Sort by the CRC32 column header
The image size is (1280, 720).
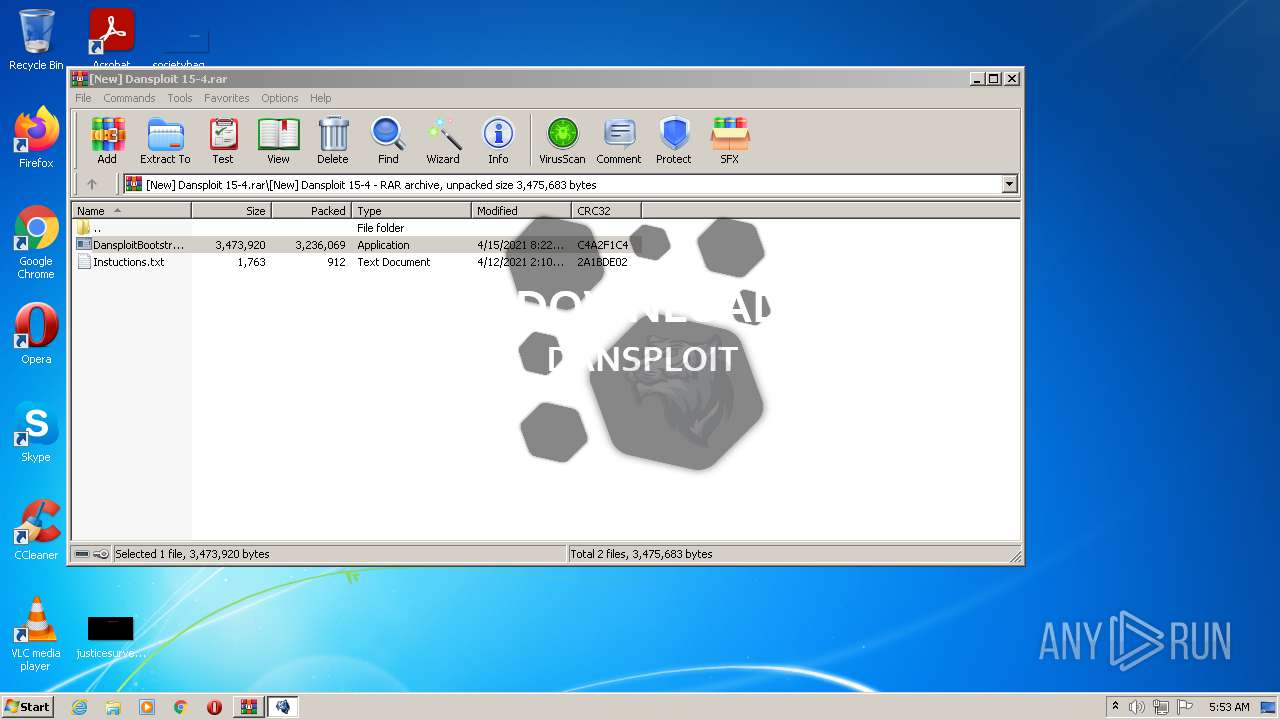point(606,211)
